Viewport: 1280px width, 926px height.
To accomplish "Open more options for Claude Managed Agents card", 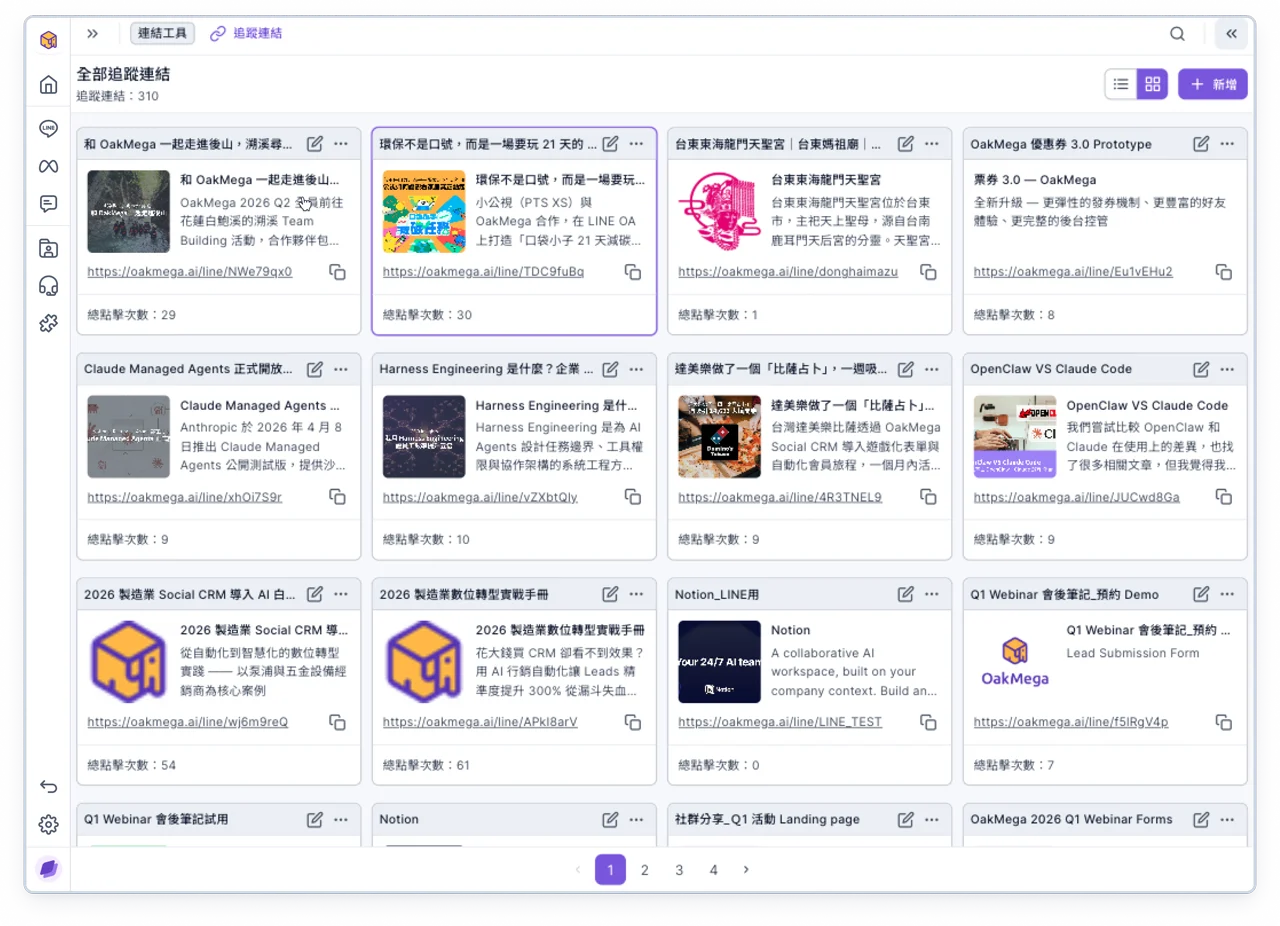I will point(341,369).
